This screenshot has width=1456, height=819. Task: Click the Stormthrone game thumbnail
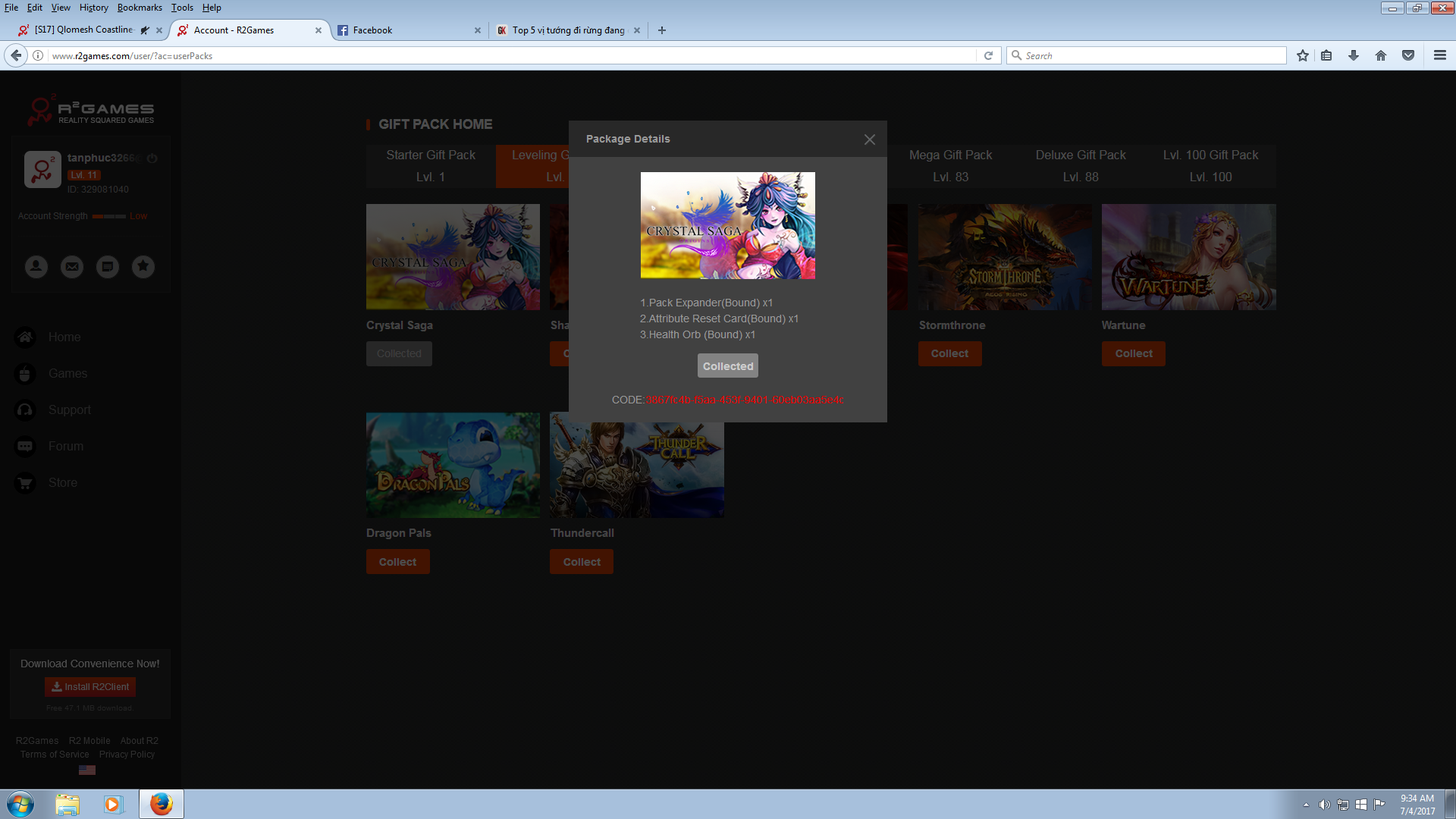[1004, 256]
